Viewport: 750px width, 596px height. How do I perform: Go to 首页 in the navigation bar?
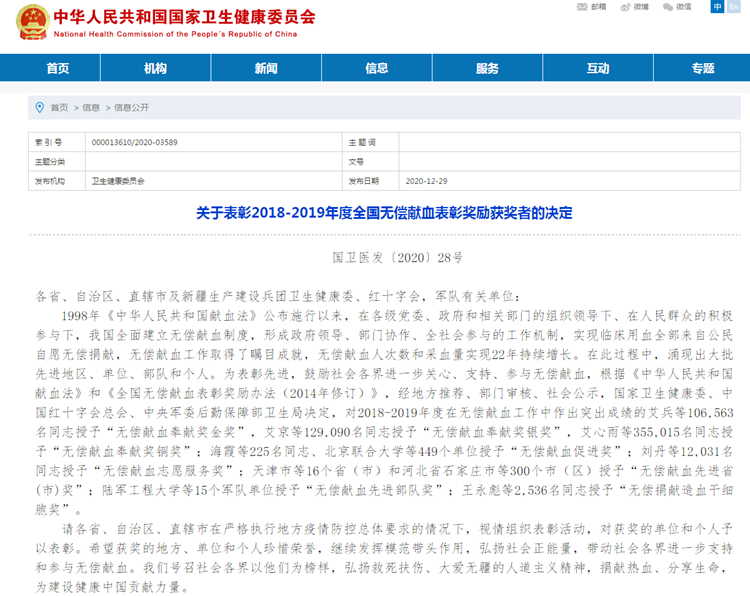[58, 68]
